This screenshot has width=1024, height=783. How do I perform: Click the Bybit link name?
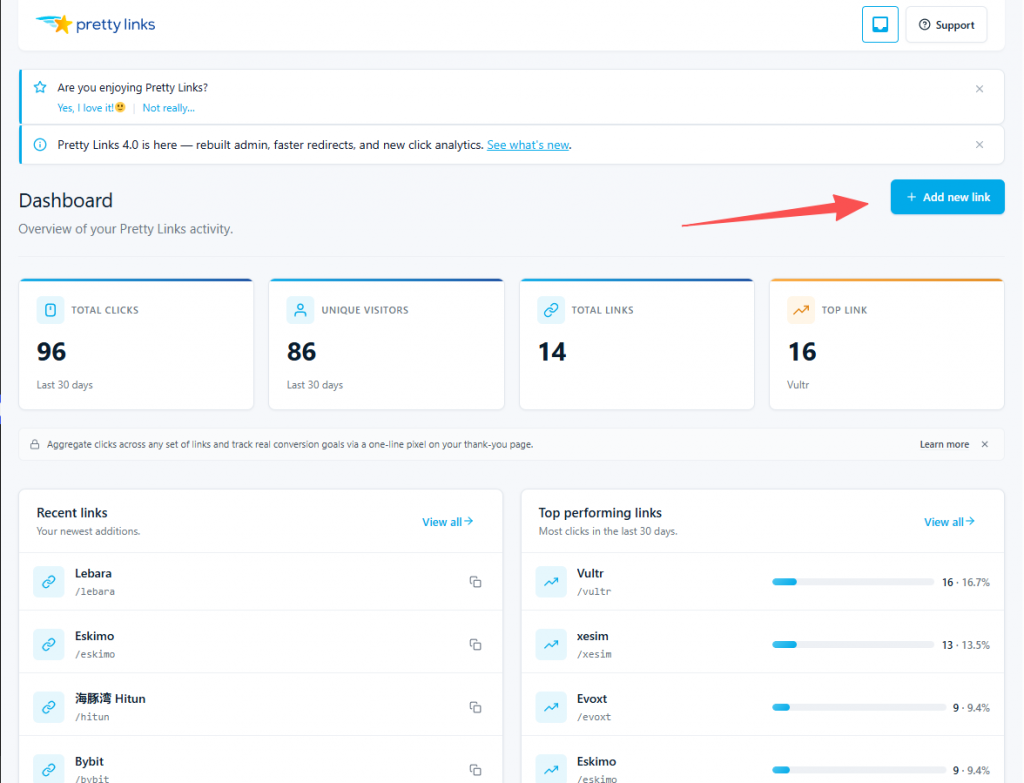click(x=89, y=761)
